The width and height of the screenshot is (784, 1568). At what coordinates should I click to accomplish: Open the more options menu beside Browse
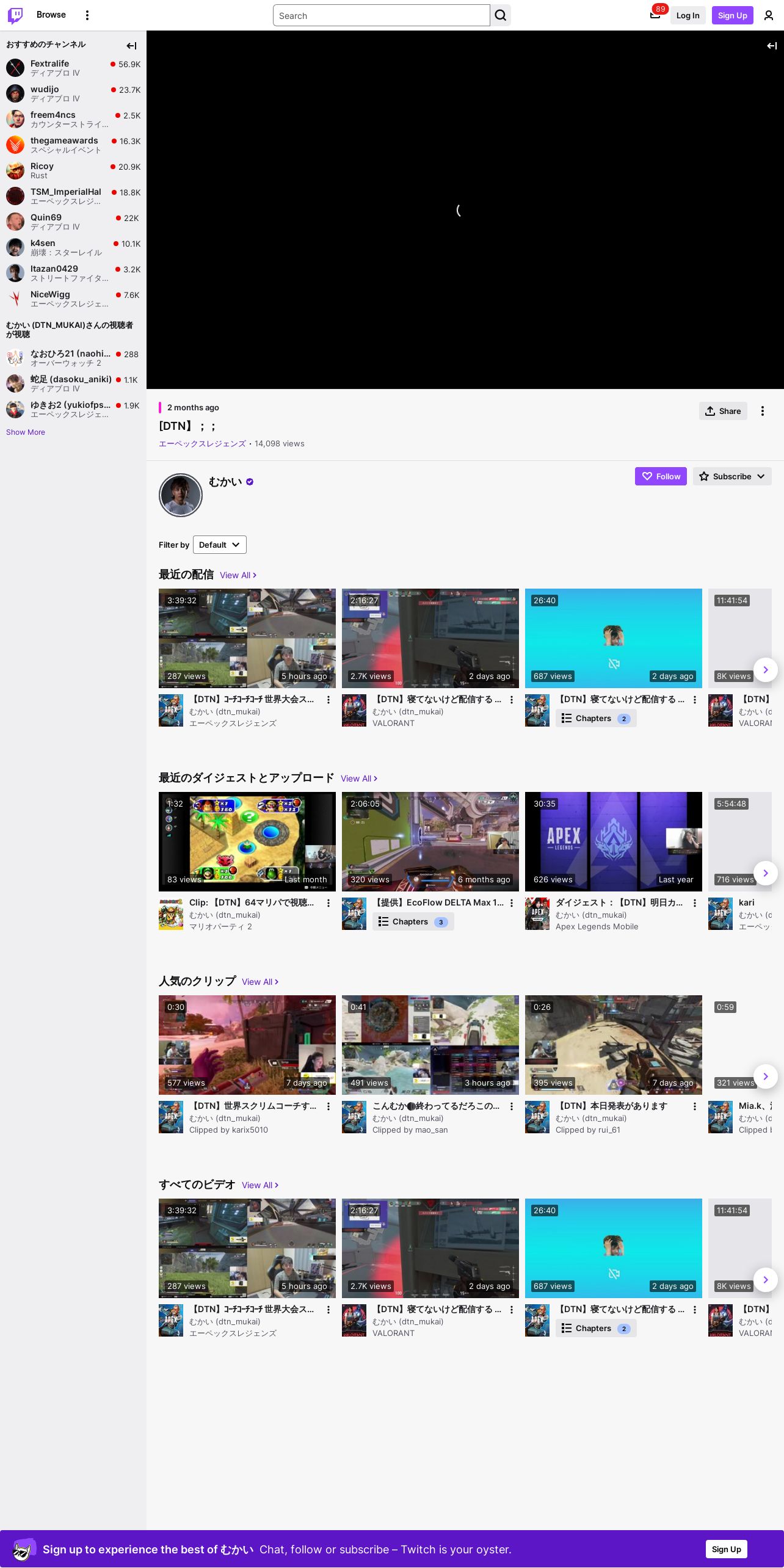point(87,15)
